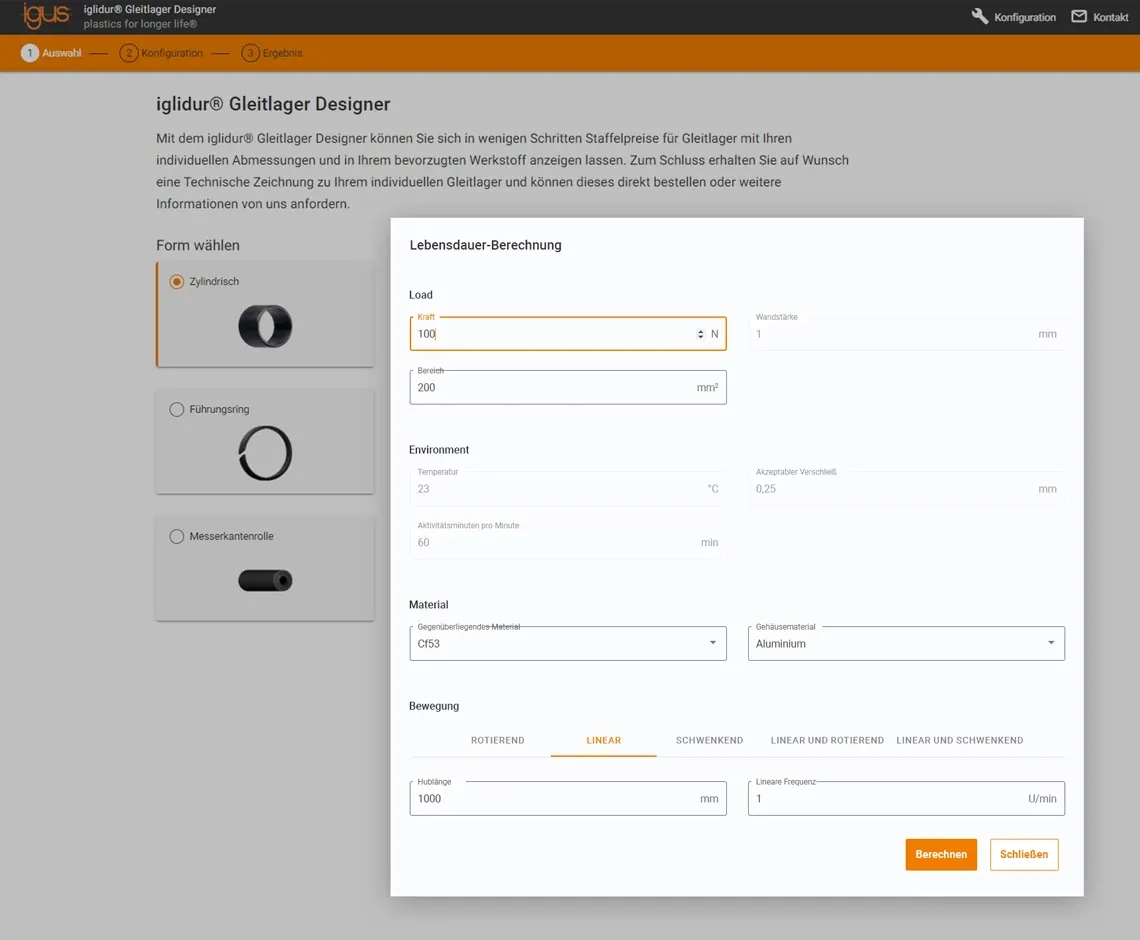Image resolution: width=1140 pixels, height=940 pixels.
Task: Select the Messerkantenrolle radio button
Action: click(x=176, y=536)
